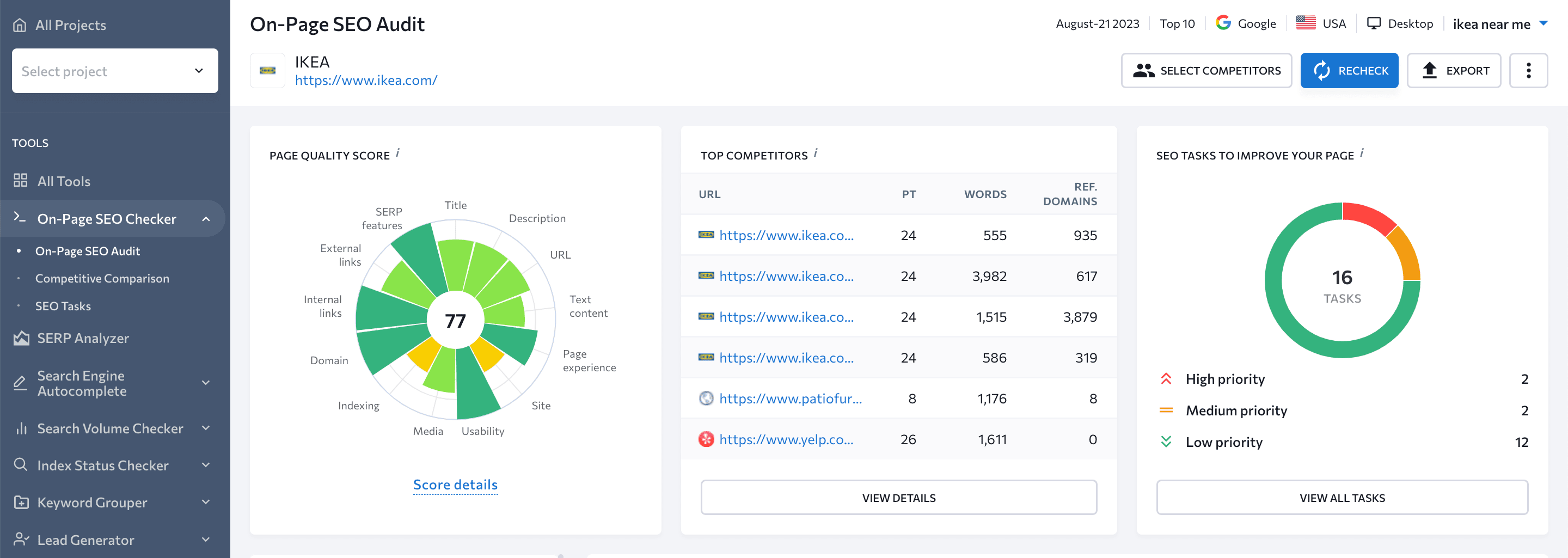Click the 77 score in the radar chart
This screenshot has height=558, width=1568.
pos(455,321)
